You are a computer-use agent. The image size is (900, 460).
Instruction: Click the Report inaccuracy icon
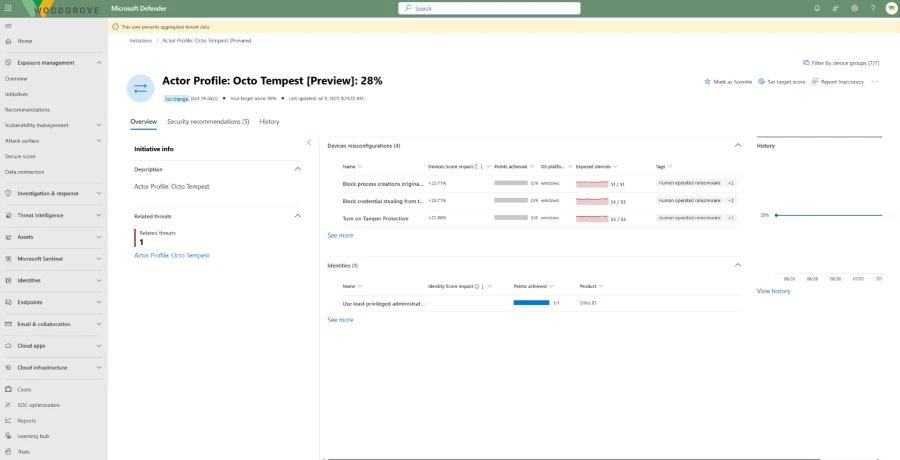click(815, 81)
